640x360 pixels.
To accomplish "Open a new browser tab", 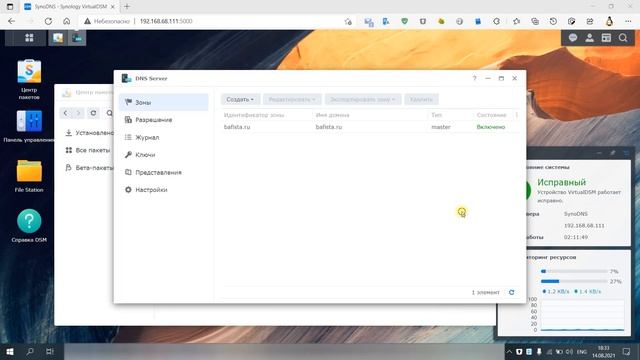I will pos(127,7).
